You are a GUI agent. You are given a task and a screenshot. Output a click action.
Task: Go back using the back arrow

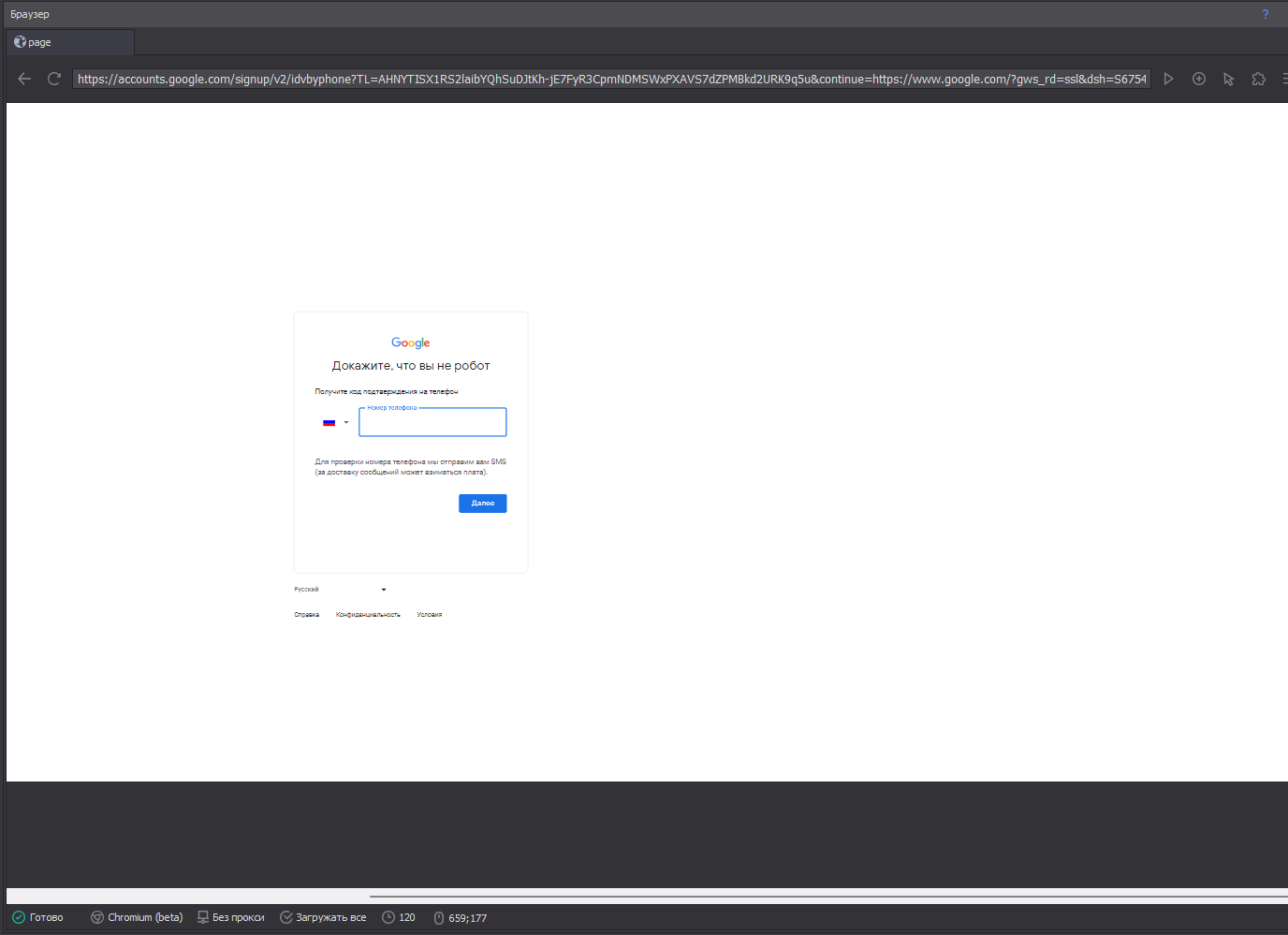(x=24, y=79)
